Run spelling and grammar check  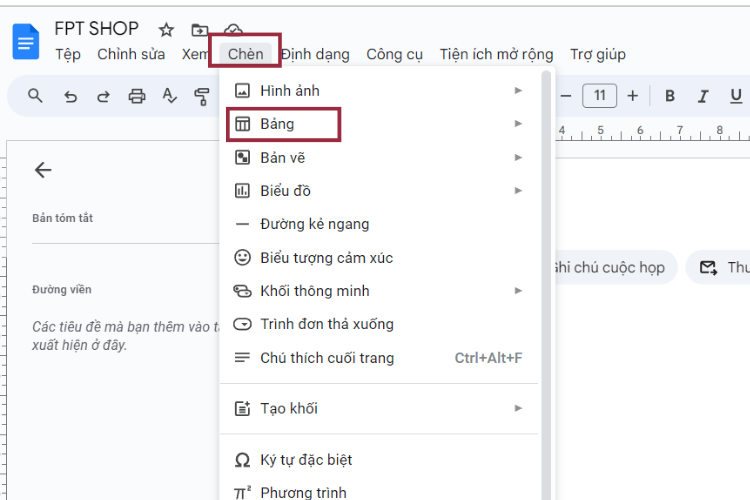pos(169,96)
